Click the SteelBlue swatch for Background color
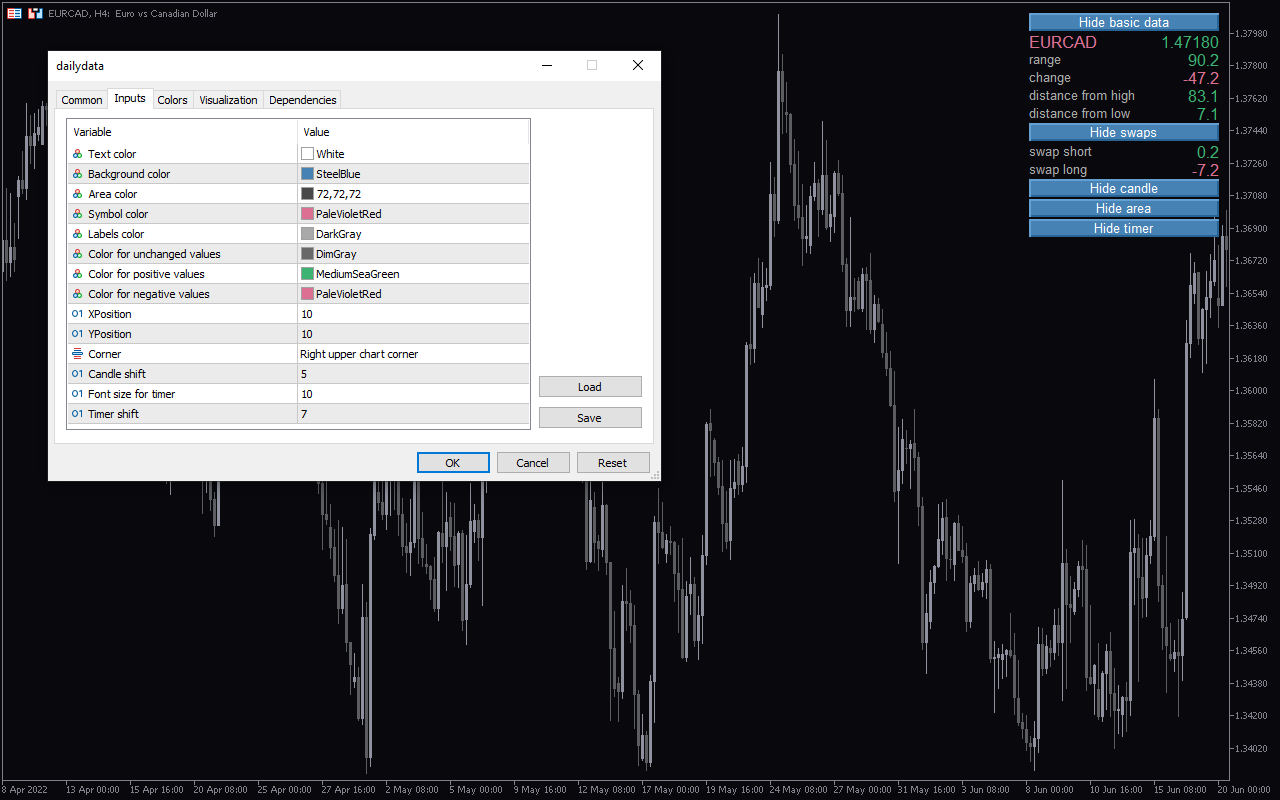Image resolution: width=1280 pixels, height=800 pixels. coord(308,174)
